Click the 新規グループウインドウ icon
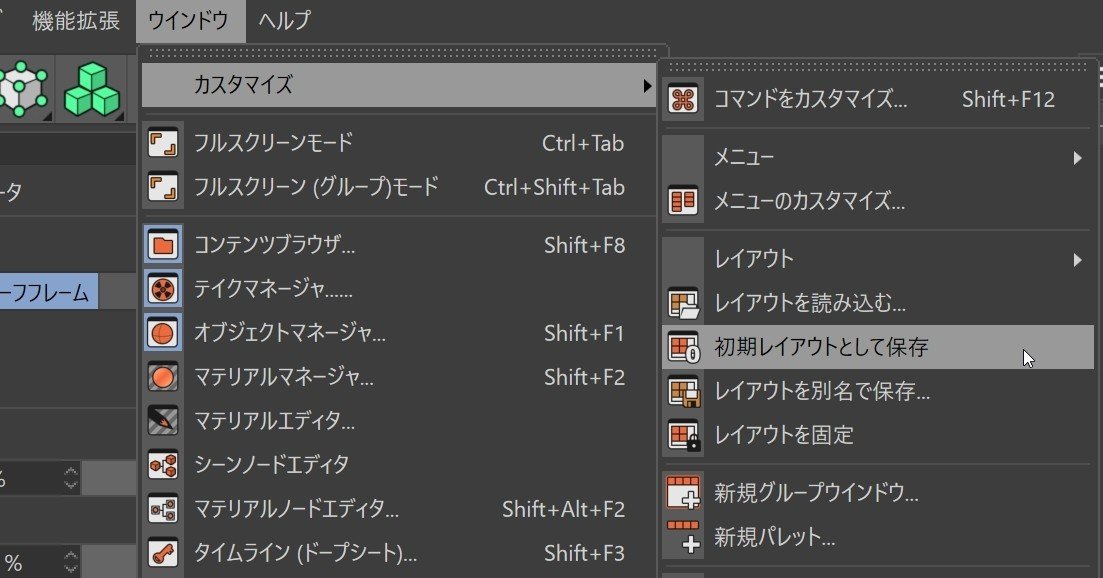 tap(683, 493)
